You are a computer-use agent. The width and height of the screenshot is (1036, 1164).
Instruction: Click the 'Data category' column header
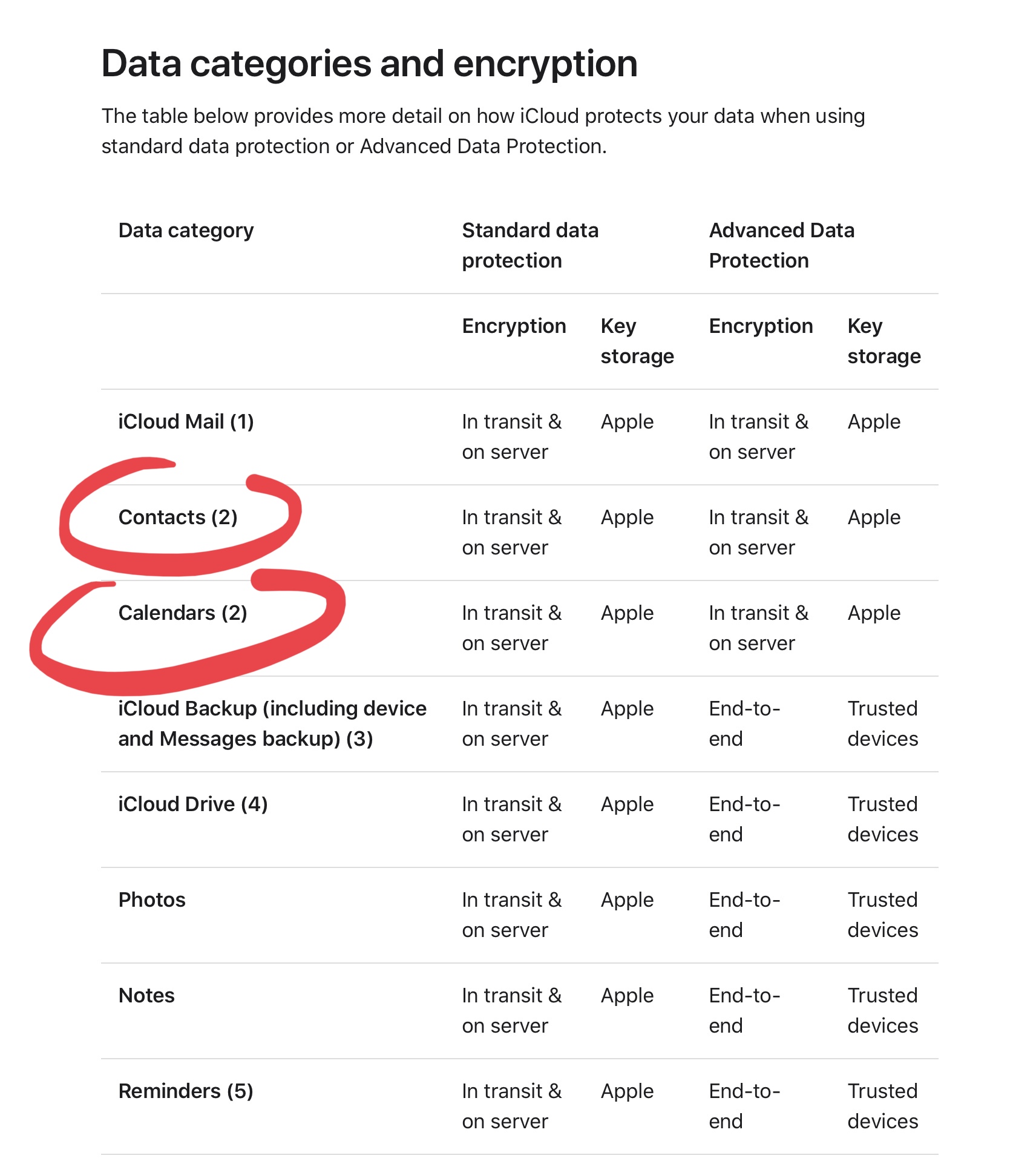coord(186,231)
